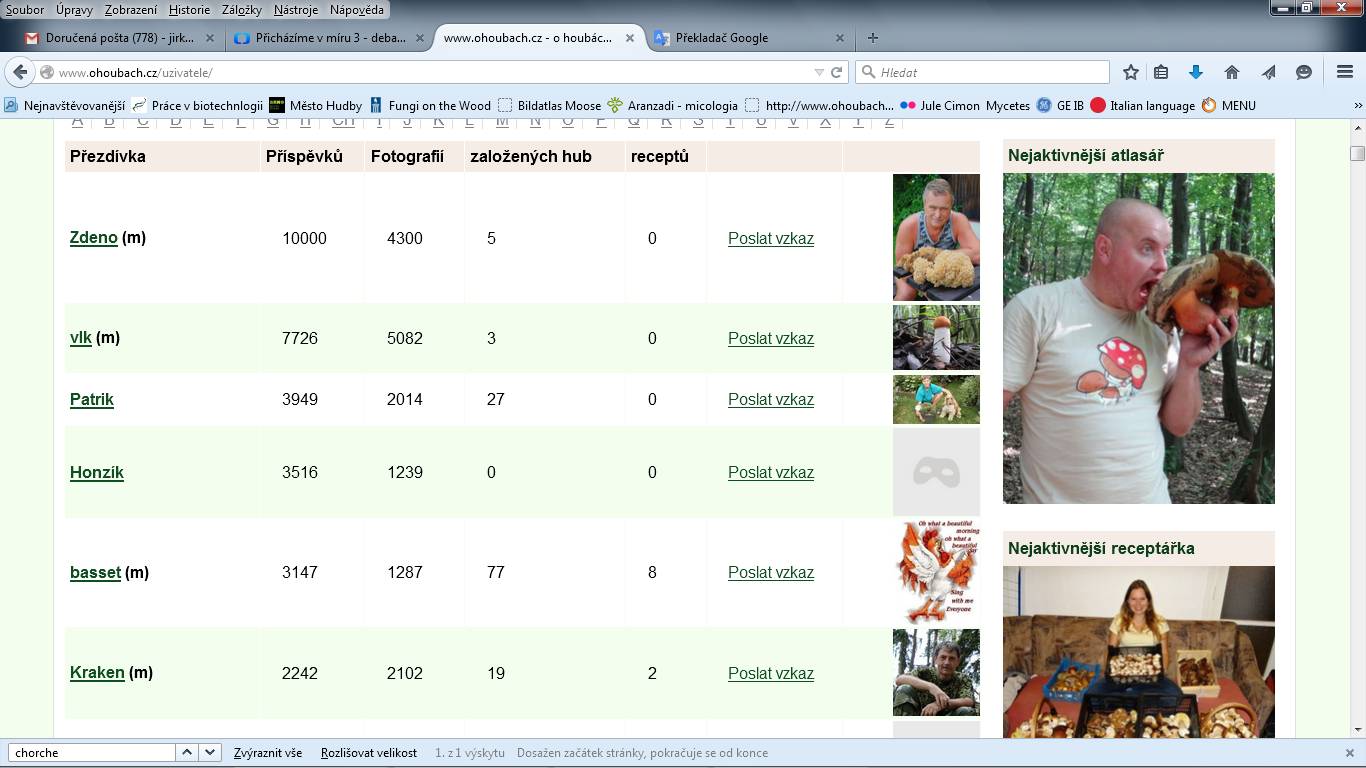Jump to the next find result arrow
The width and height of the screenshot is (1366, 768).
(210, 752)
